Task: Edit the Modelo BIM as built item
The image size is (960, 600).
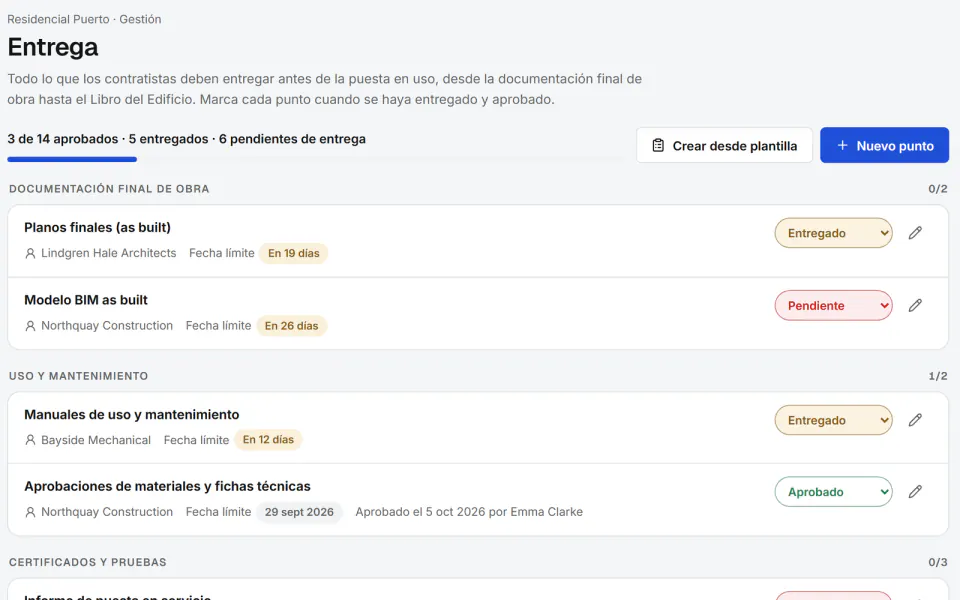Action: tap(915, 305)
